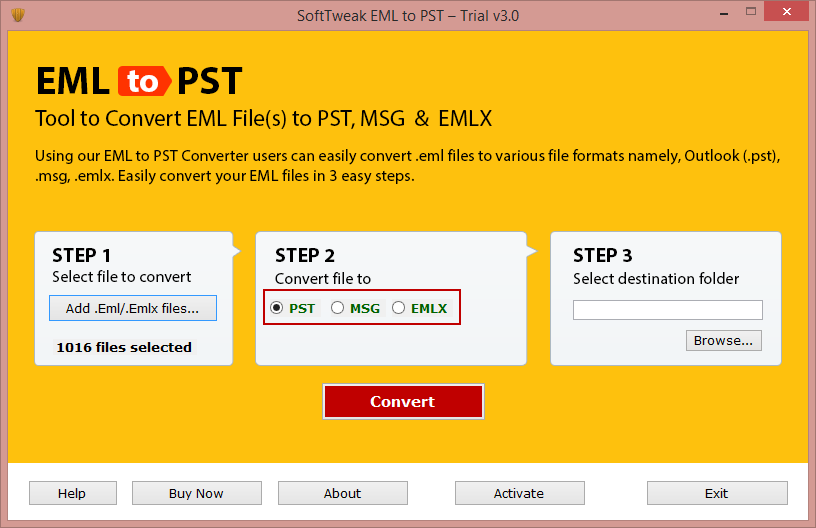
Task: Click 'Select destination folder' label
Action: 656,279
